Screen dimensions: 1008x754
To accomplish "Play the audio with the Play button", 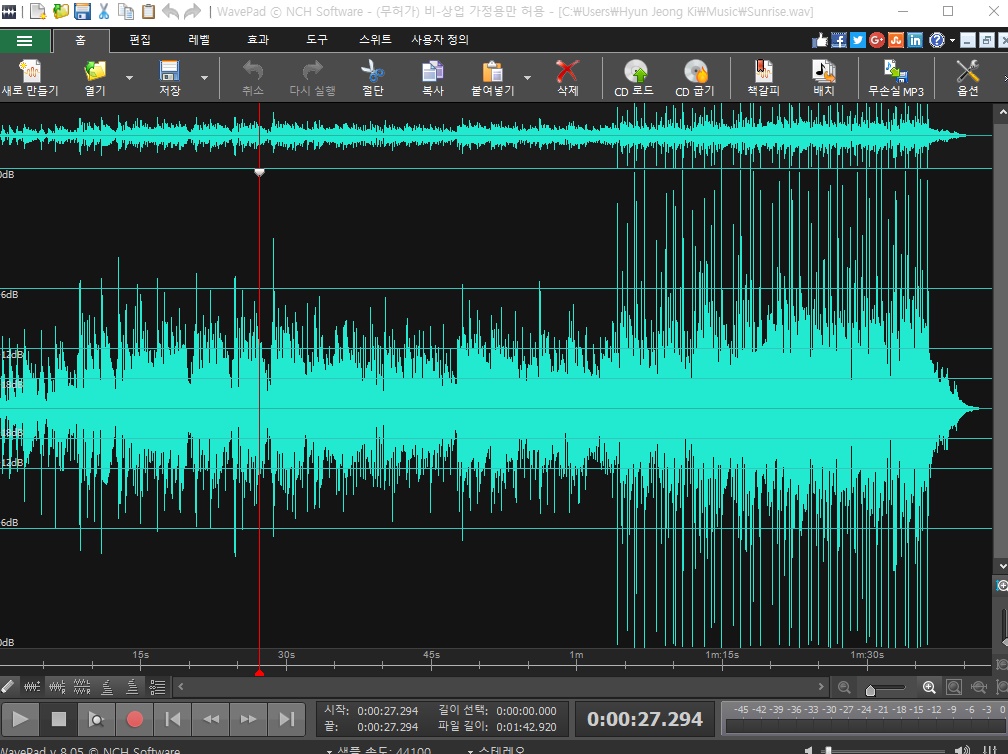I will pyautogui.click(x=20, y=719).
